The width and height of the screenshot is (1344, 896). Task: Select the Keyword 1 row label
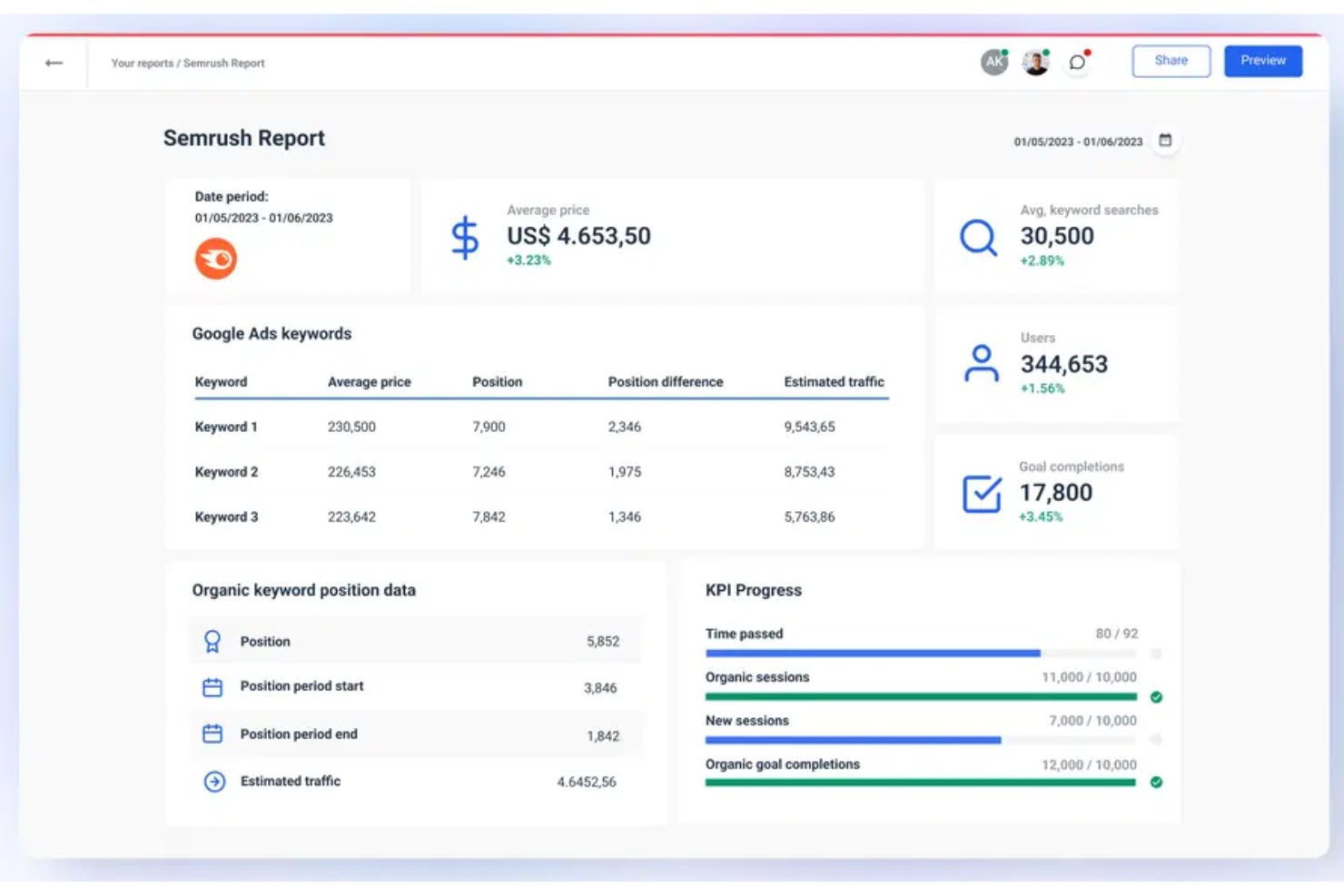click(x=226, y=427)
